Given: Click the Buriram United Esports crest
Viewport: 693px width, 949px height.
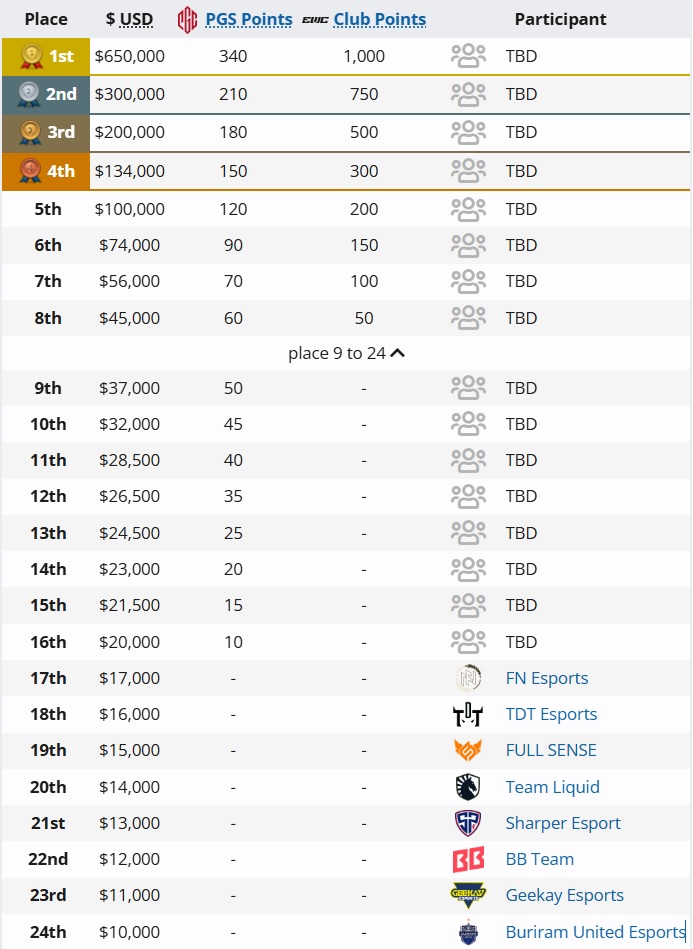Looking at the screenshot, I should tap(468, 932).
